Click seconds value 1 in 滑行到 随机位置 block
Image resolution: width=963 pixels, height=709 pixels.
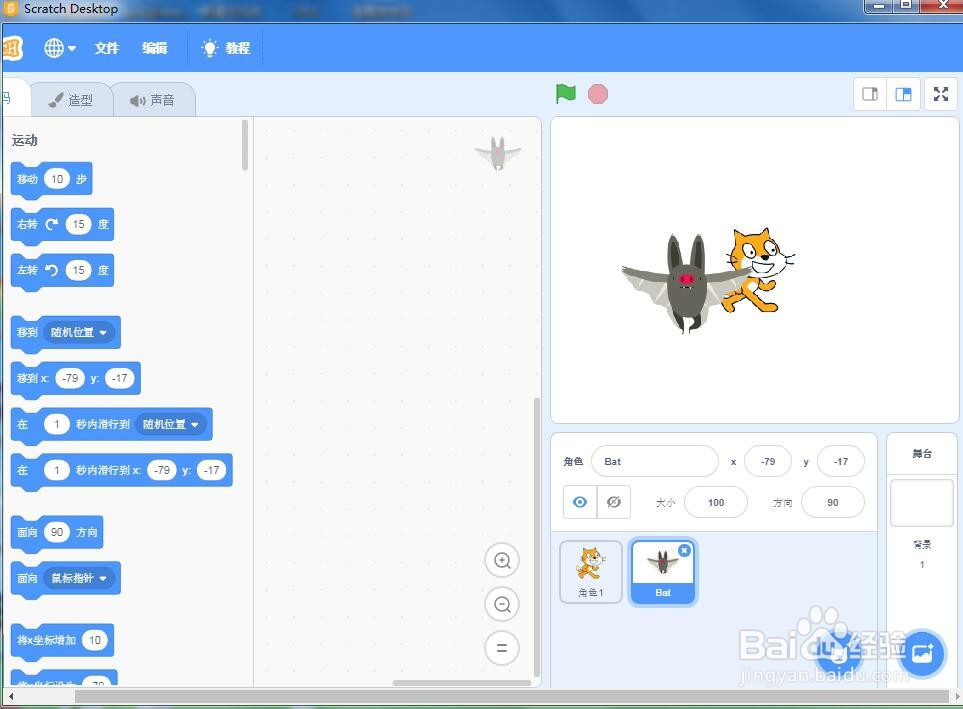click(x=57, y=425)
